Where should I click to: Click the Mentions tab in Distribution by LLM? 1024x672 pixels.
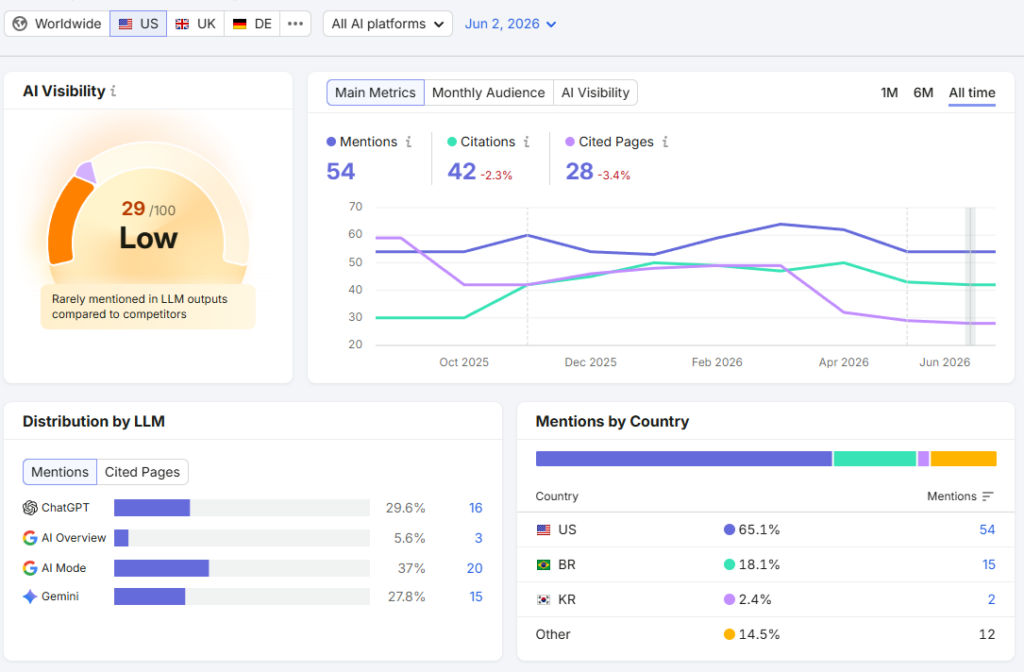coord(60,472)
